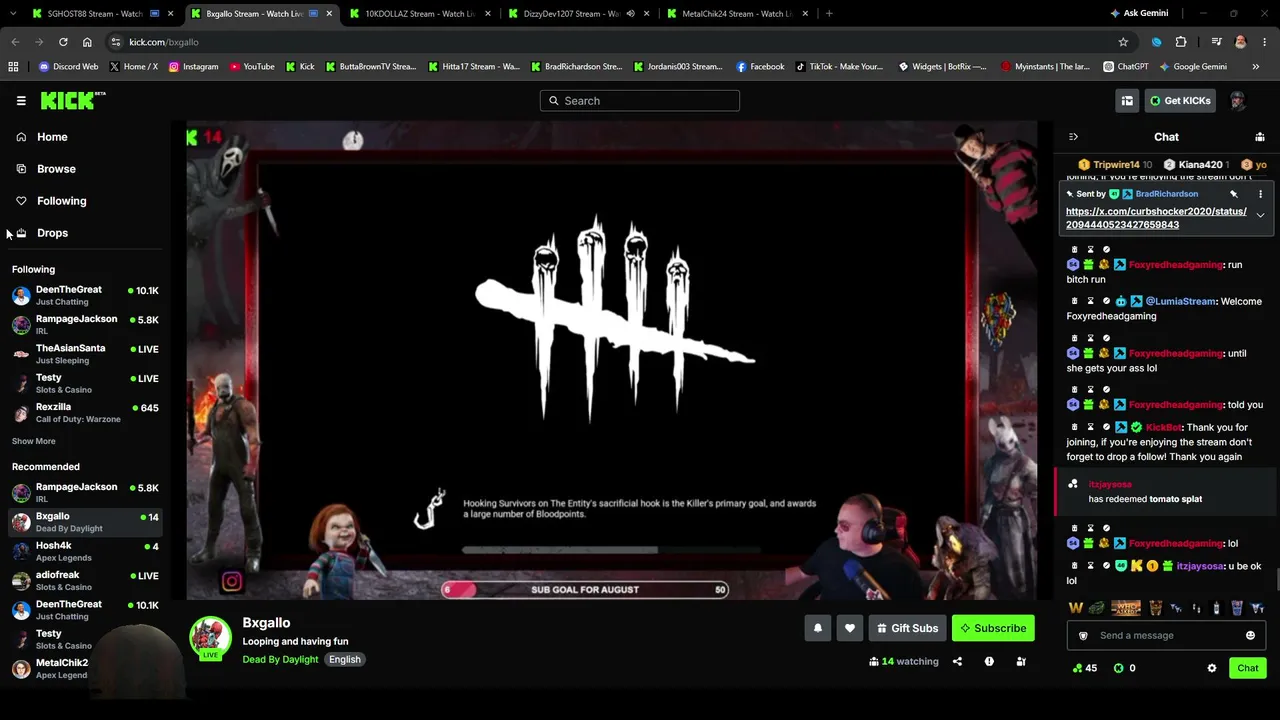Open the Dead By Daylight category link
Image resolution: width=1280 pixels, height=720 pixels.
click(280, 660)
